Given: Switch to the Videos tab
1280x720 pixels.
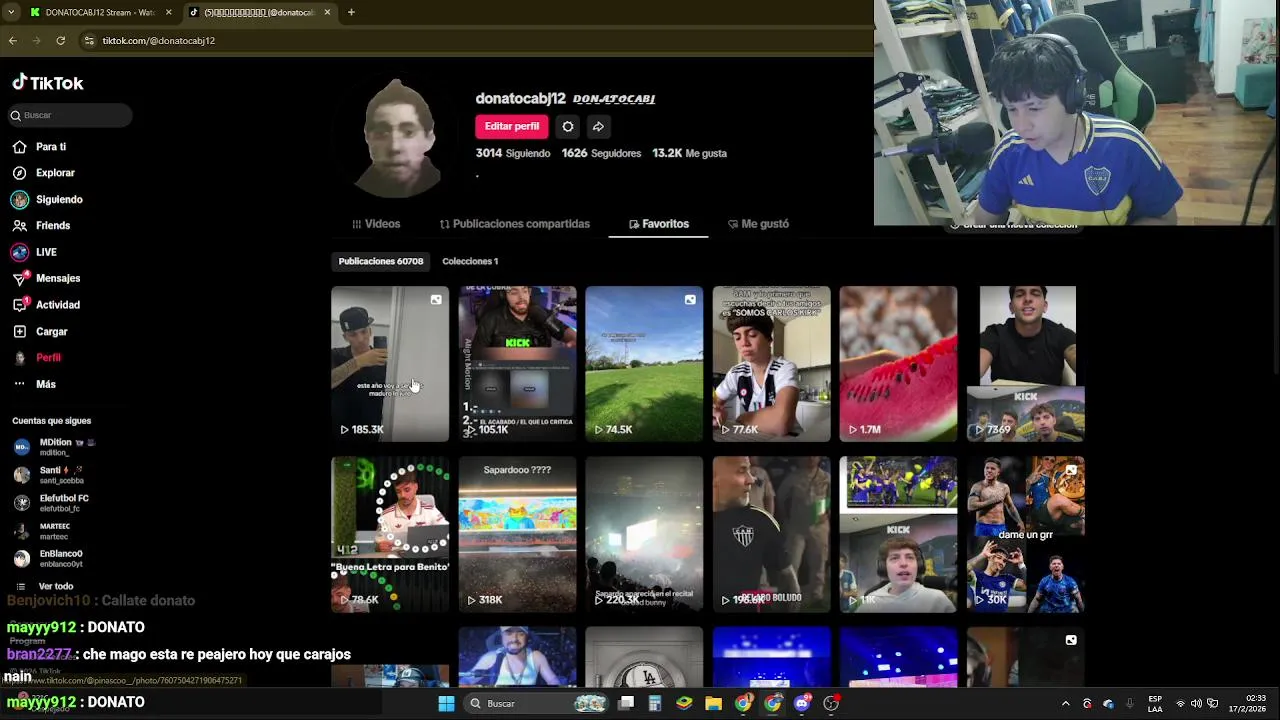Looking at the screenshot, I should pyautogui.click(x=376, y=224).
